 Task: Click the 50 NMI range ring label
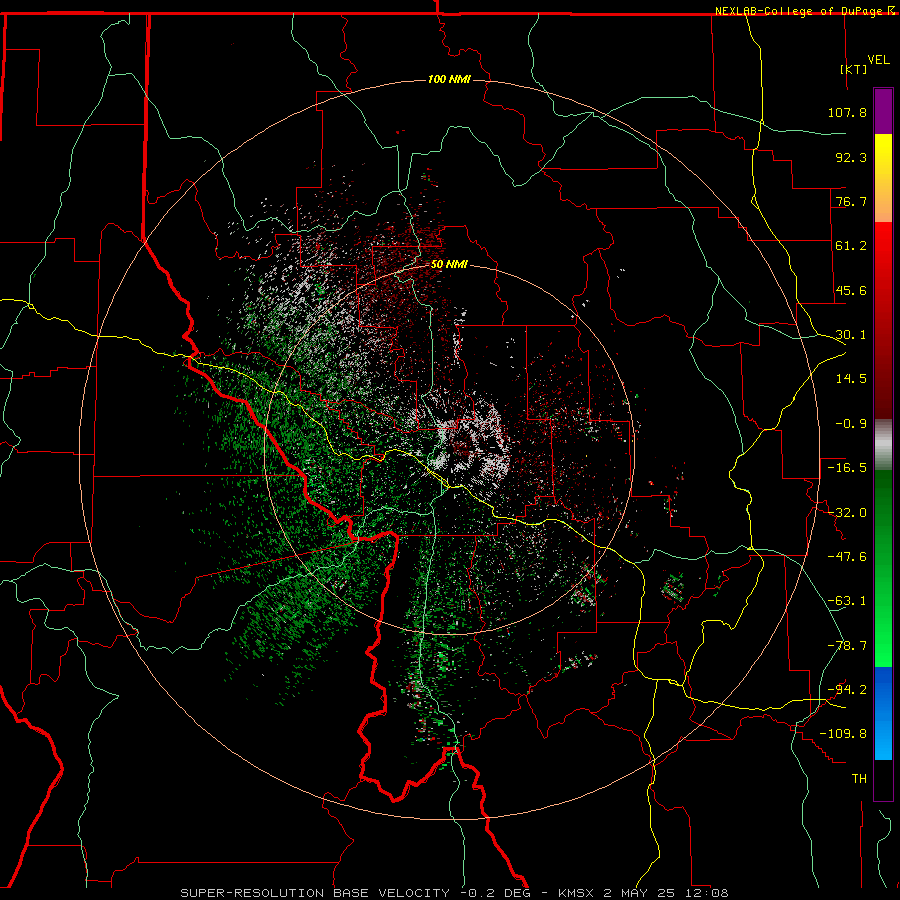point(449,265)
